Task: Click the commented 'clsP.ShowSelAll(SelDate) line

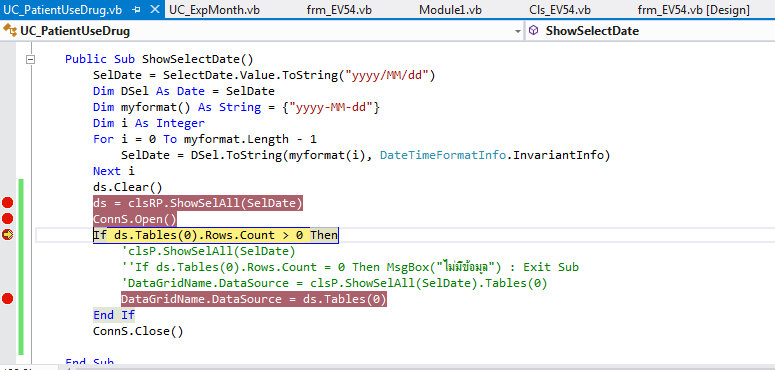Action: 208,251
